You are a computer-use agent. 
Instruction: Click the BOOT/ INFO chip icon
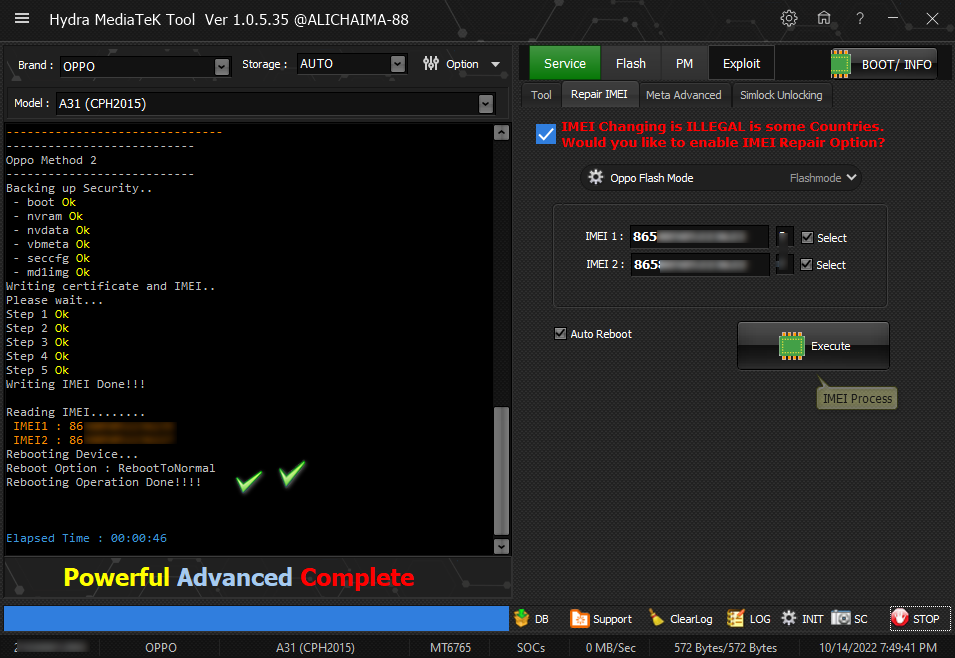pos(840,64)
